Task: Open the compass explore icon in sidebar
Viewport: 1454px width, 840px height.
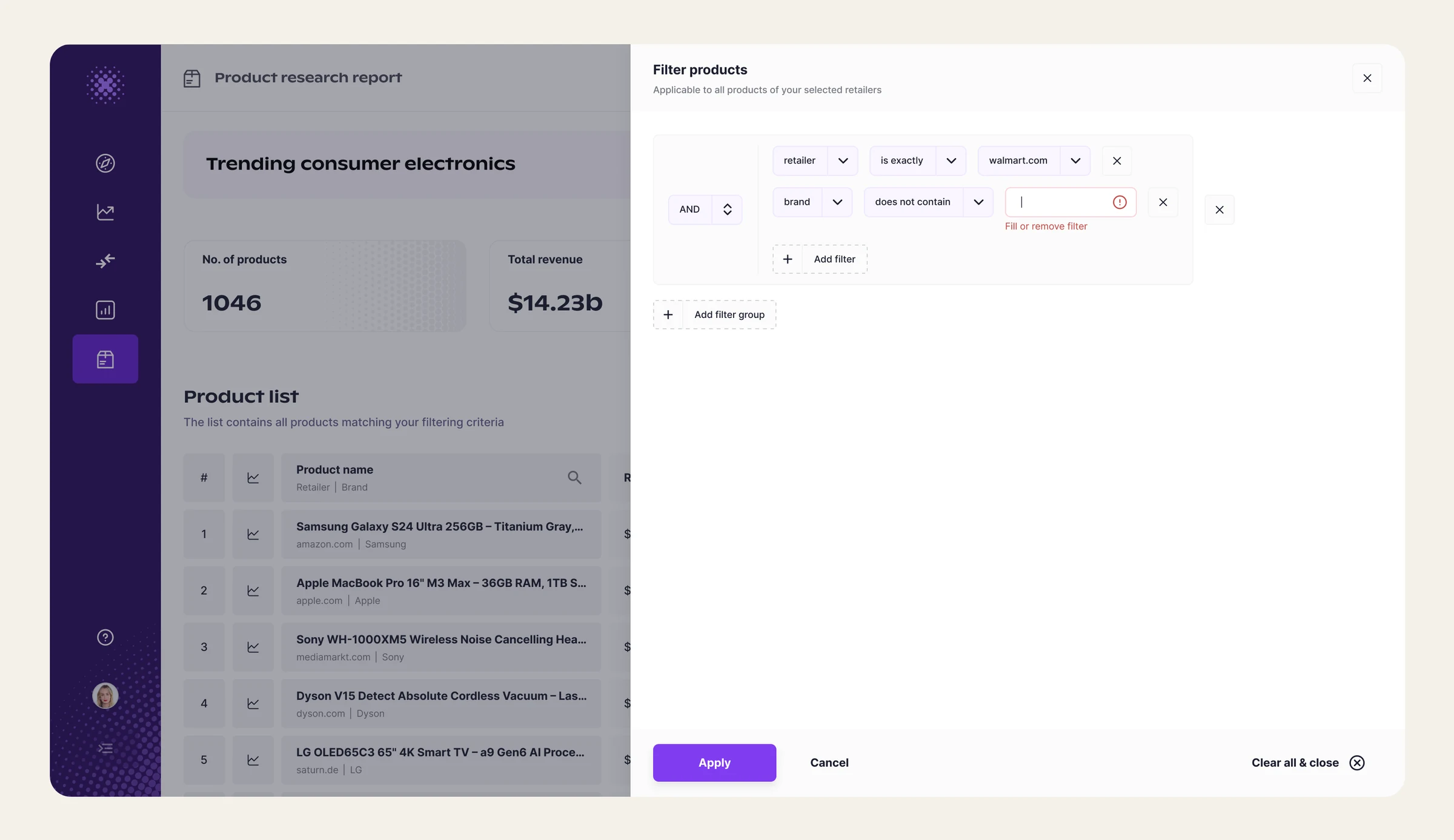Action: click(x=105, y=164)
